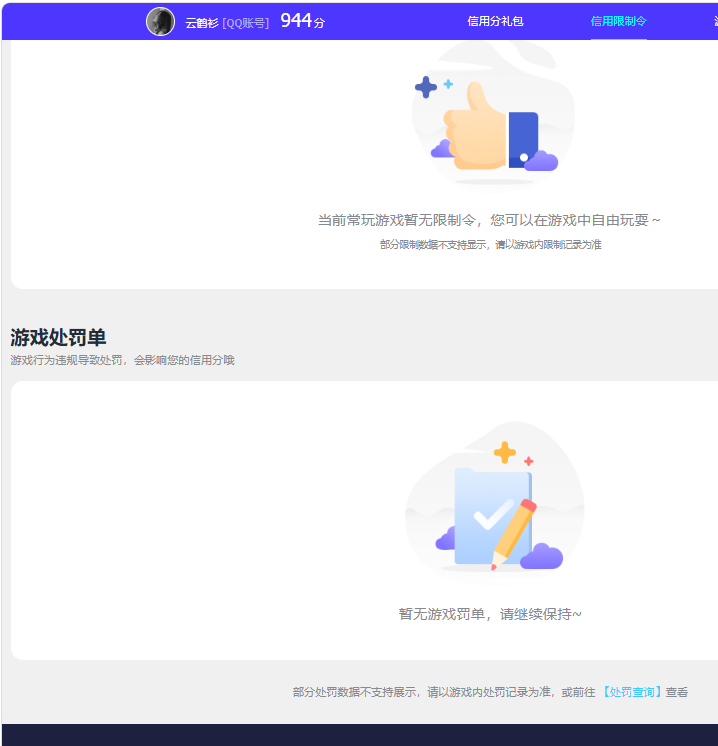Image resolution: width=718 pixels, height=746 pixels.
Task: Click footer note 部分处罚数据不支持展示
Action: coord(354,692)
